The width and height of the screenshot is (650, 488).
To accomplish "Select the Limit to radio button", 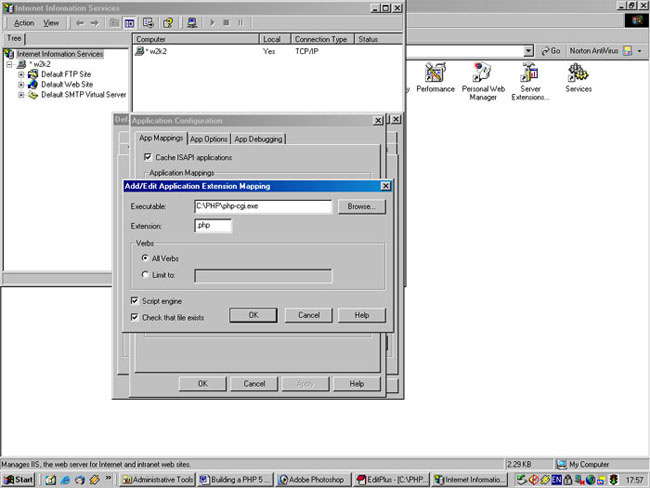I will tap(145, 274).
